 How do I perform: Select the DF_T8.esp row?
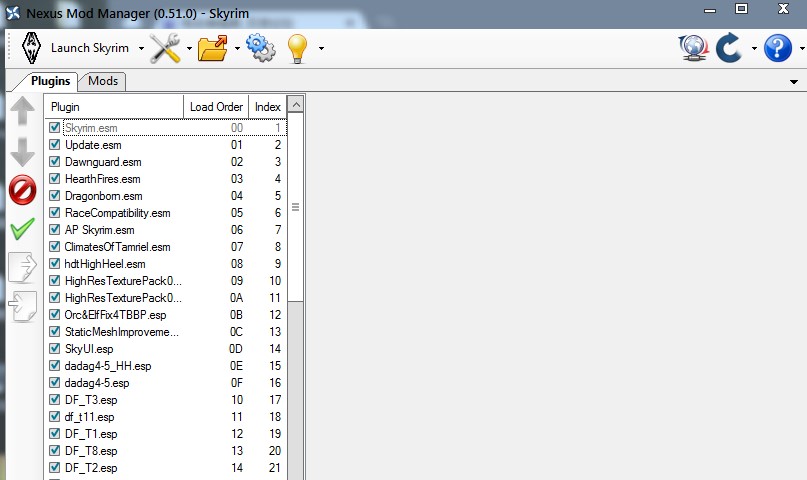tap(166, 451)
